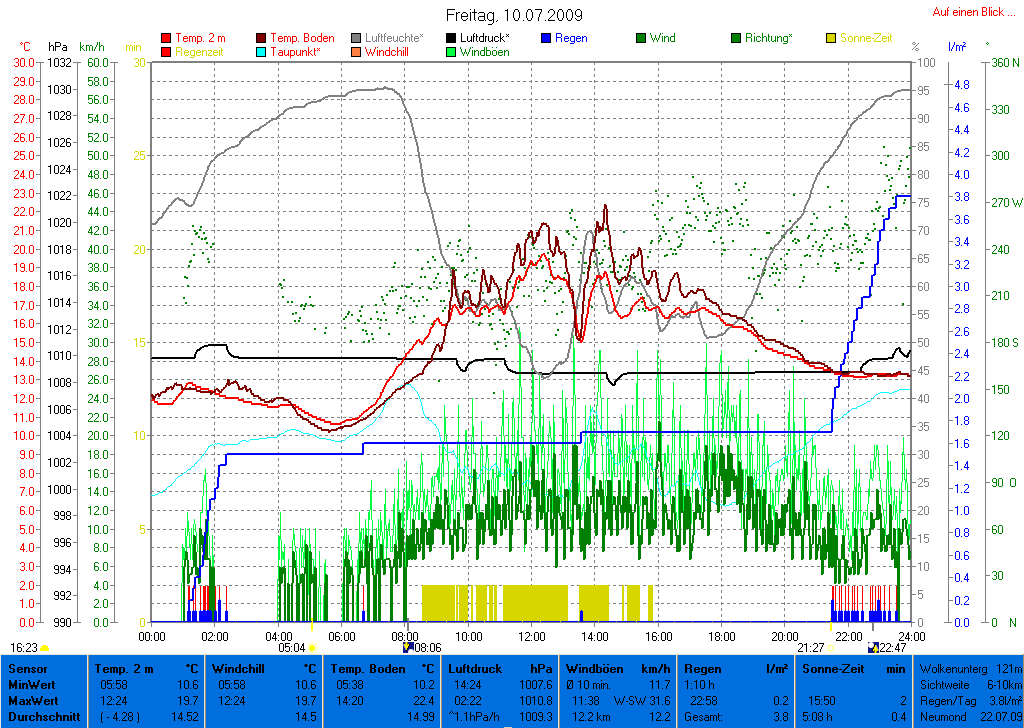Click the gray Luftfeuchte legend square
The image size is (1024, 728).
(357, 38)
